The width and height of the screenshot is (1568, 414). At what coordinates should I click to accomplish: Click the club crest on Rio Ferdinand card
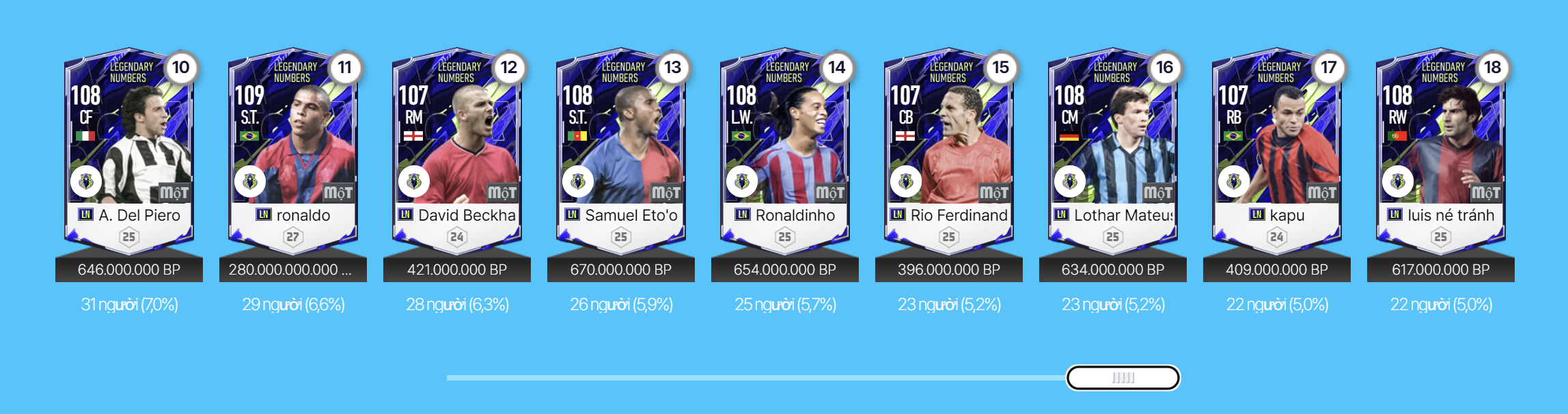pos(906,182)
